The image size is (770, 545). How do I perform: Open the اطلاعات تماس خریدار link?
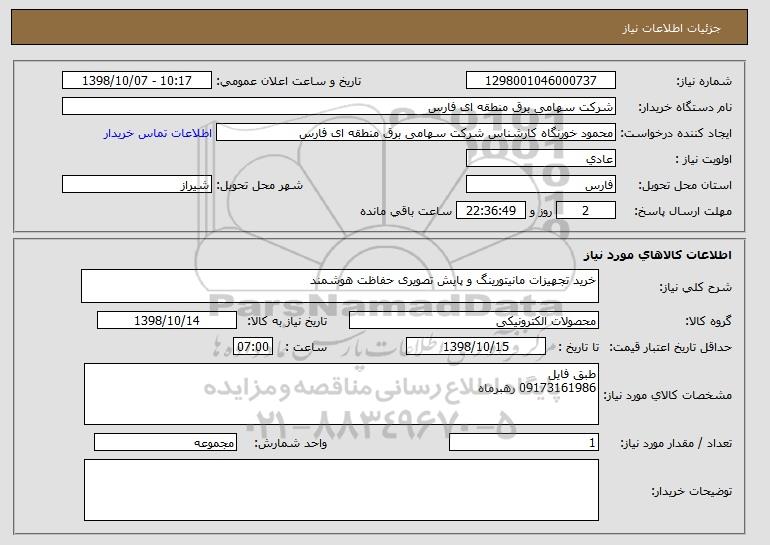click(x=158, y=133)
